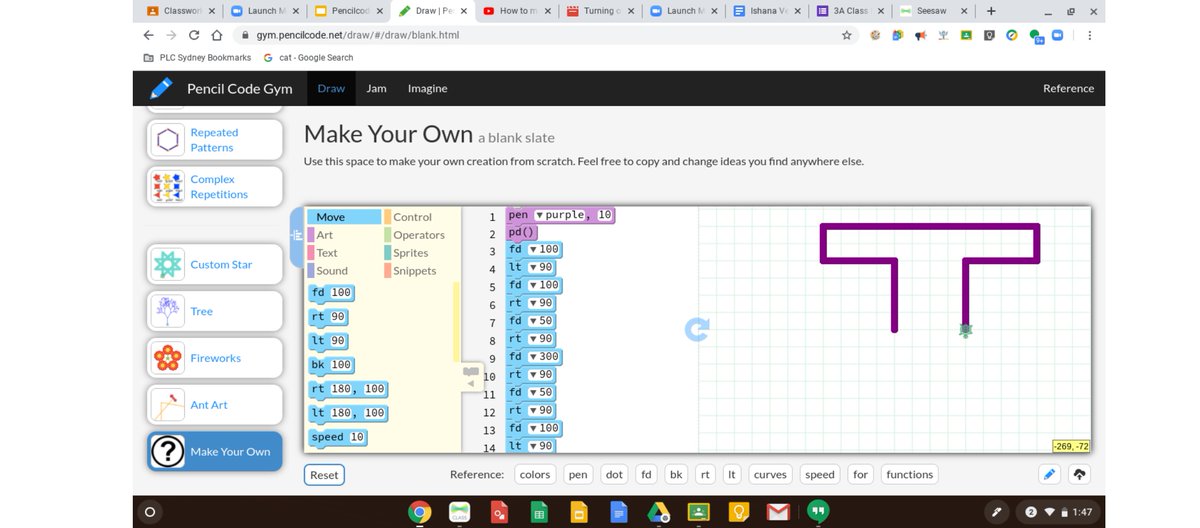The image size is (1200, 528).
Task: Open the purple color dropdown on pen block
Action: click(x=540, y=215)
